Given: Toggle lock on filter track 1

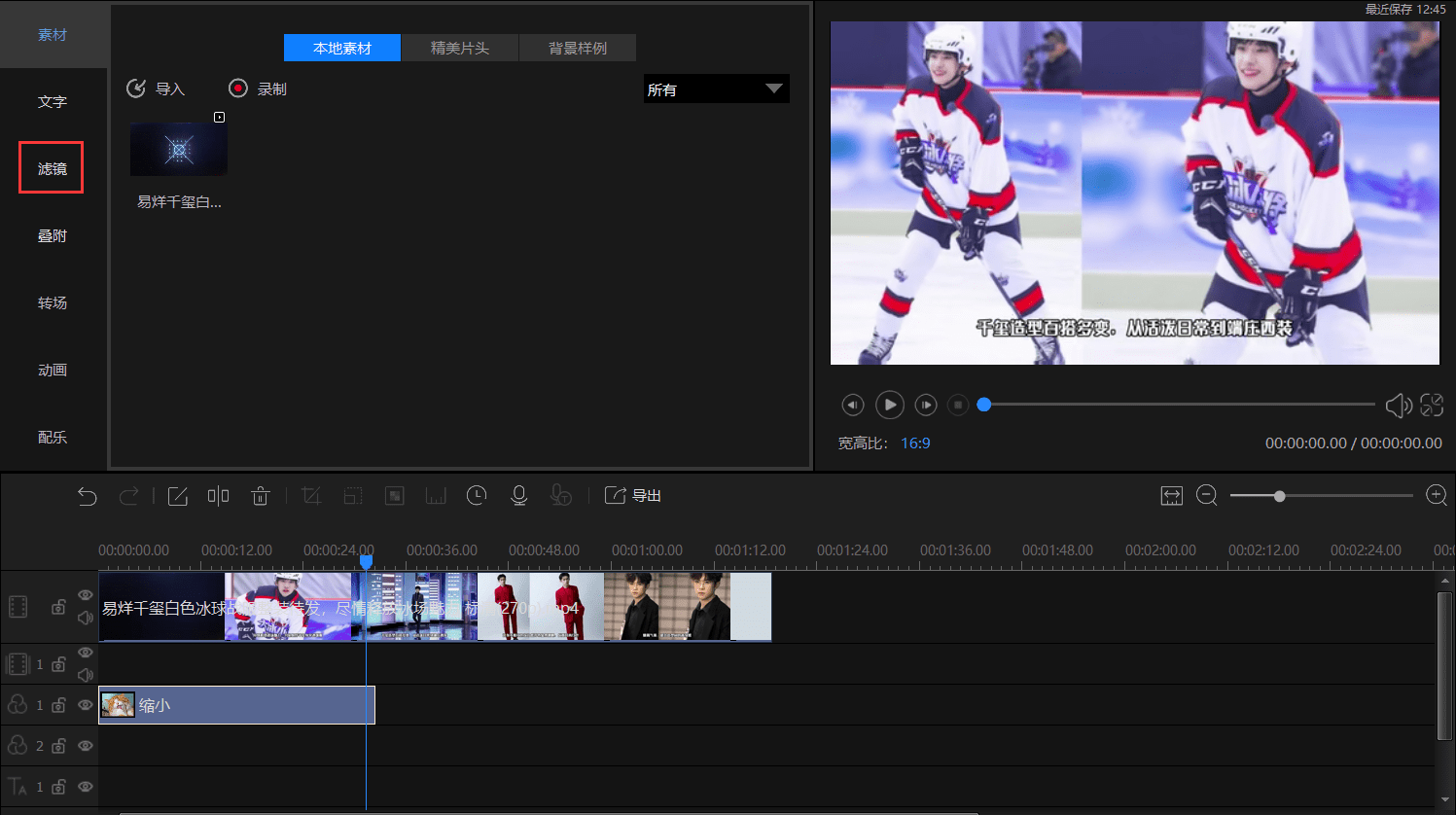Looking at the screenshot, I should (x=58, y=705).
